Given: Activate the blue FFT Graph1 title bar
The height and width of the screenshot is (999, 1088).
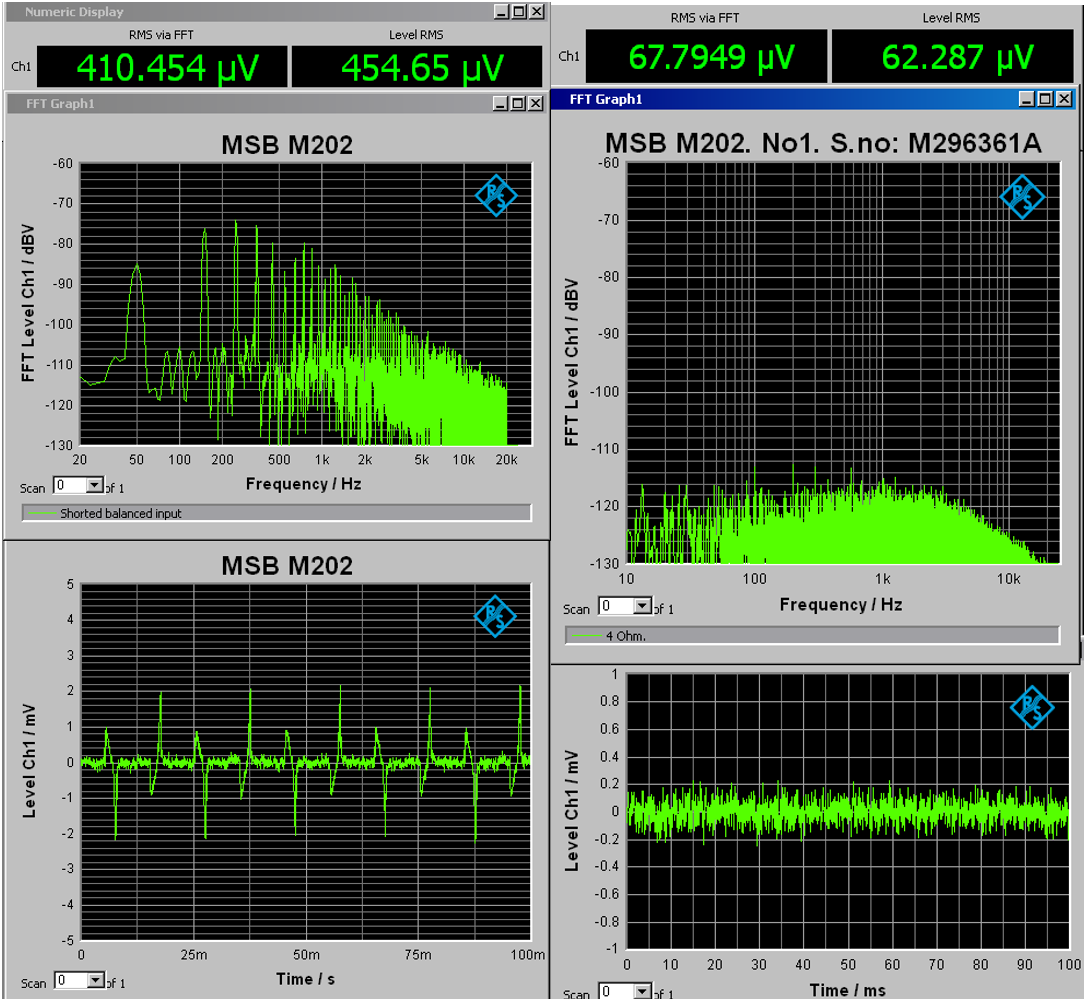Looking at the screenshot, I should (x=780, y=99).
